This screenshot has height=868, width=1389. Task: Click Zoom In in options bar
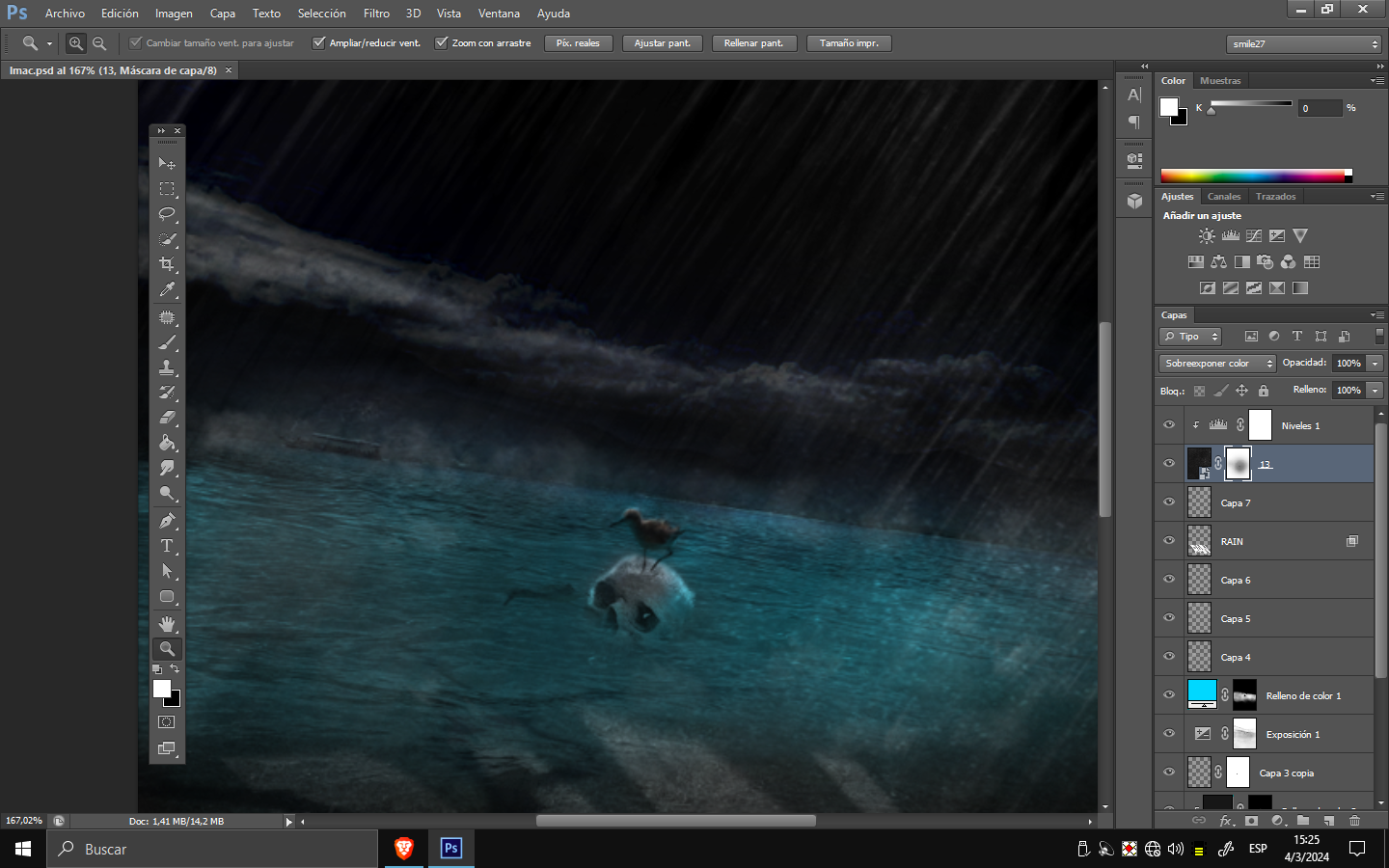[75, 43]
